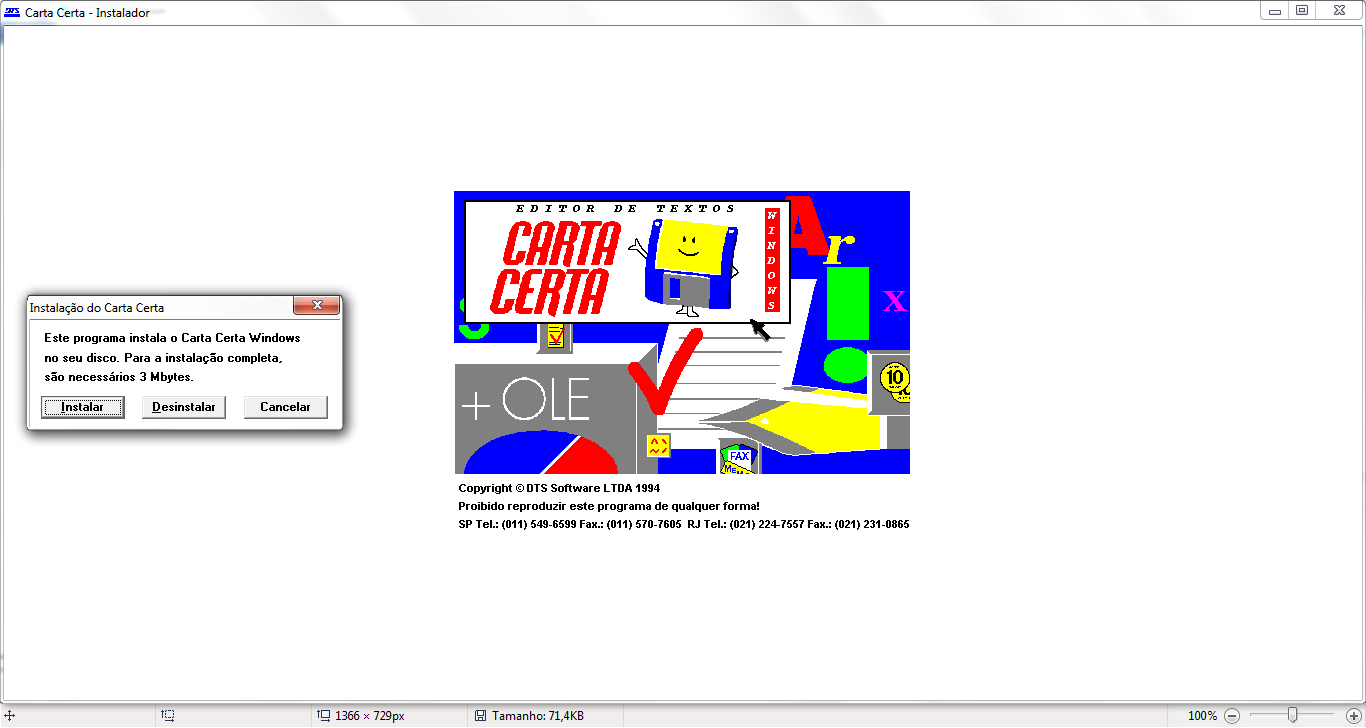
Task: Click the Desinstalar button
Action: coord(184,407)
